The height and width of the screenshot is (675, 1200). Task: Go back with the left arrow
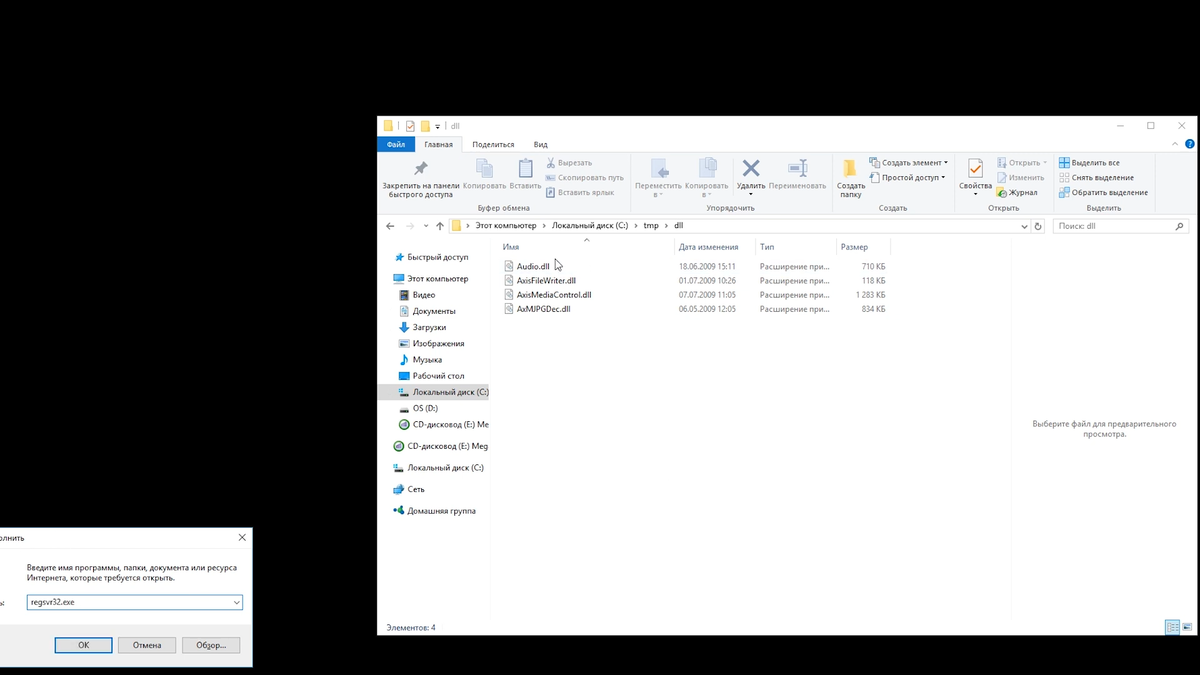pos(390,226)
